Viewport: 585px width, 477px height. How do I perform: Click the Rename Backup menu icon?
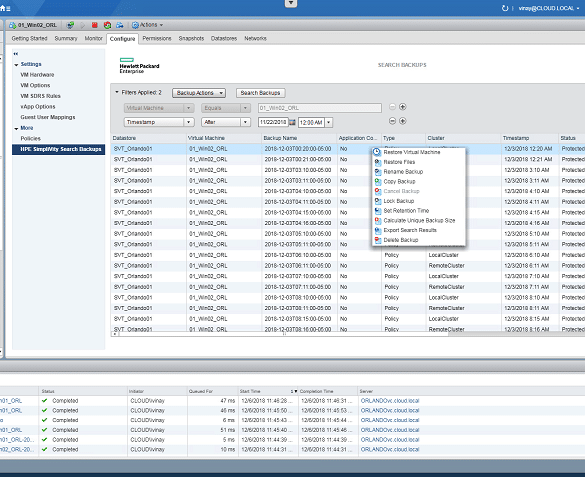(378, 172)
